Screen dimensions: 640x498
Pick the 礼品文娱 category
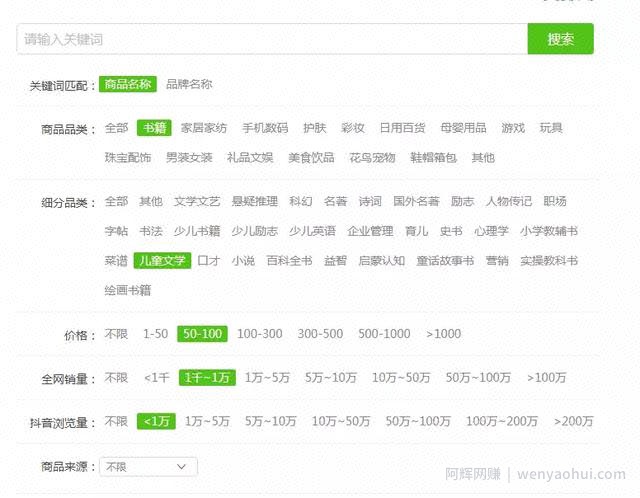(x=250, y=158)
